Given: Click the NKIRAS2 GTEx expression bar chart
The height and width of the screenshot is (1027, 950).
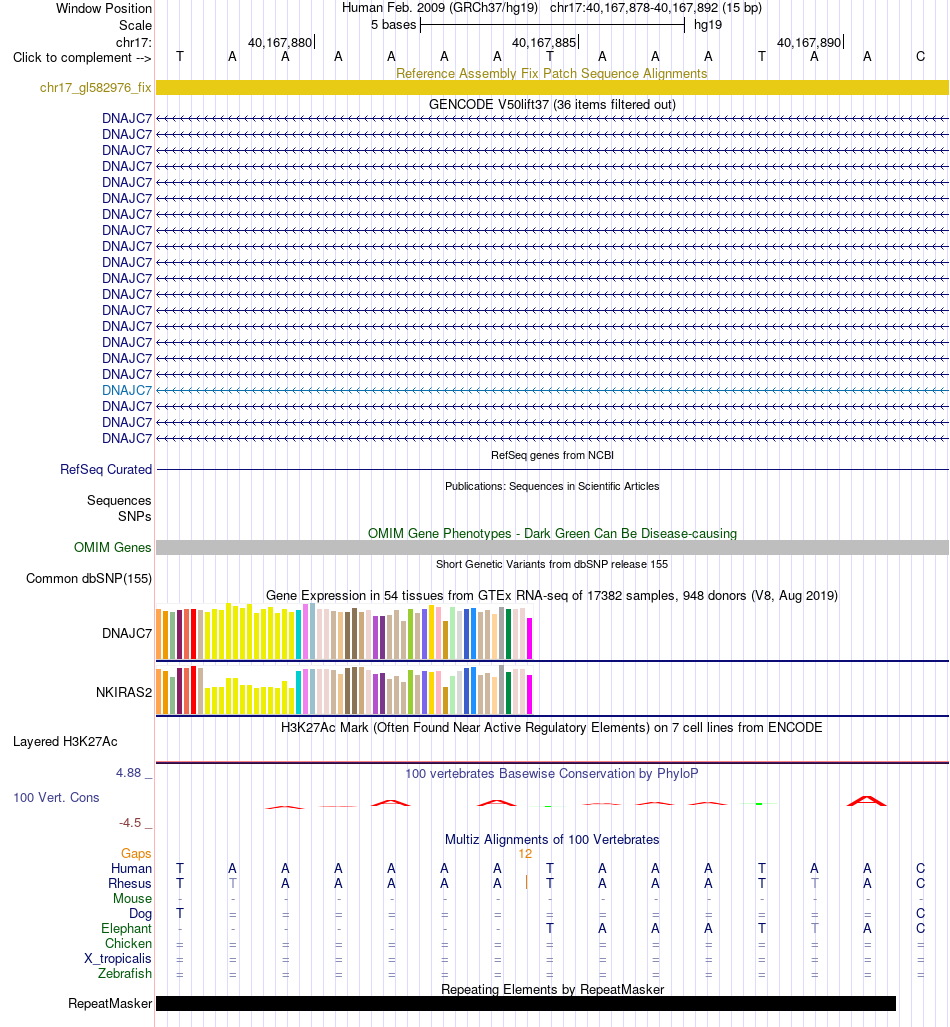Looking at the screenshot, I should [345, 689].
